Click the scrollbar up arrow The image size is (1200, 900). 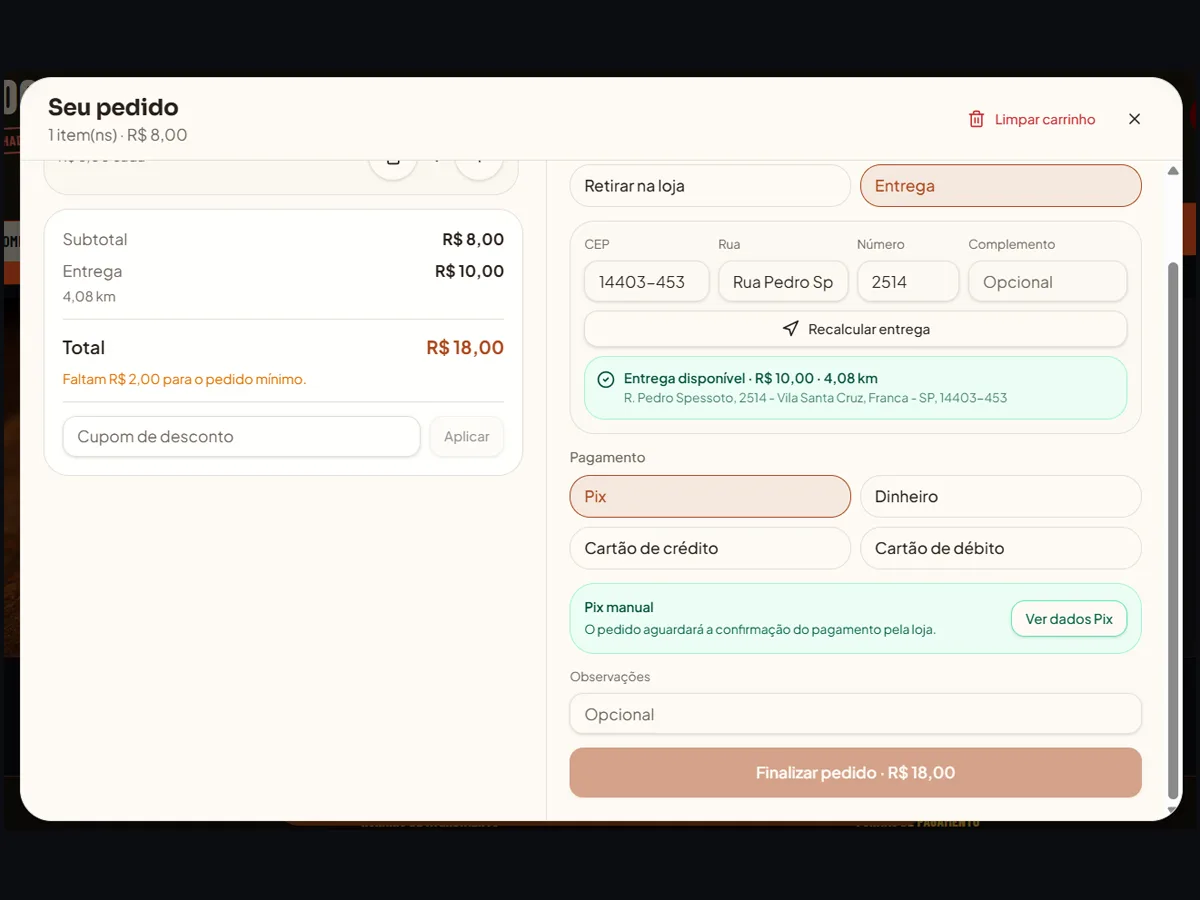pos(1174,171)
